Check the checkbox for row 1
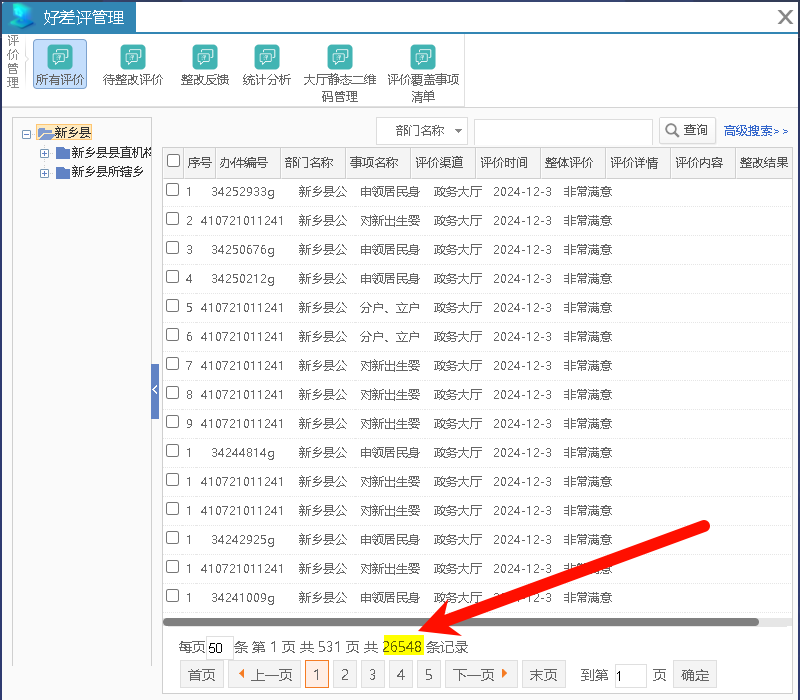800x700 pixels. [173, 190]
